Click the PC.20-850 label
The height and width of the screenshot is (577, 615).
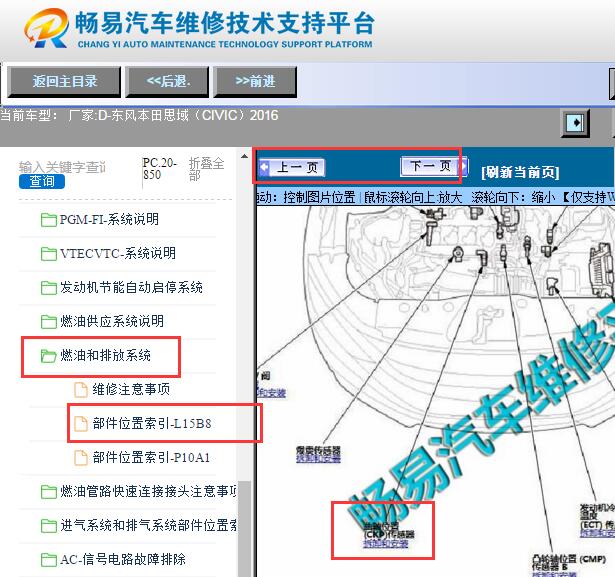click(x=160, y=169)
